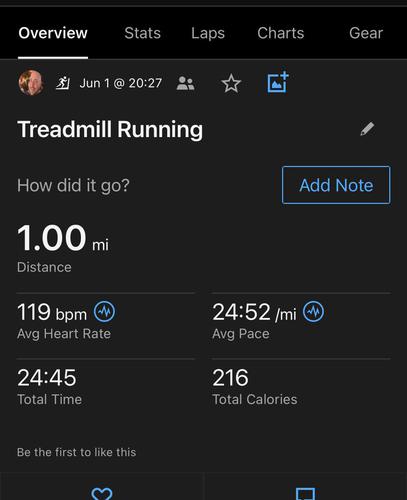This screenshot has height=500, width=407.
Task: Open the add photo icon
Action: (278, 82)
